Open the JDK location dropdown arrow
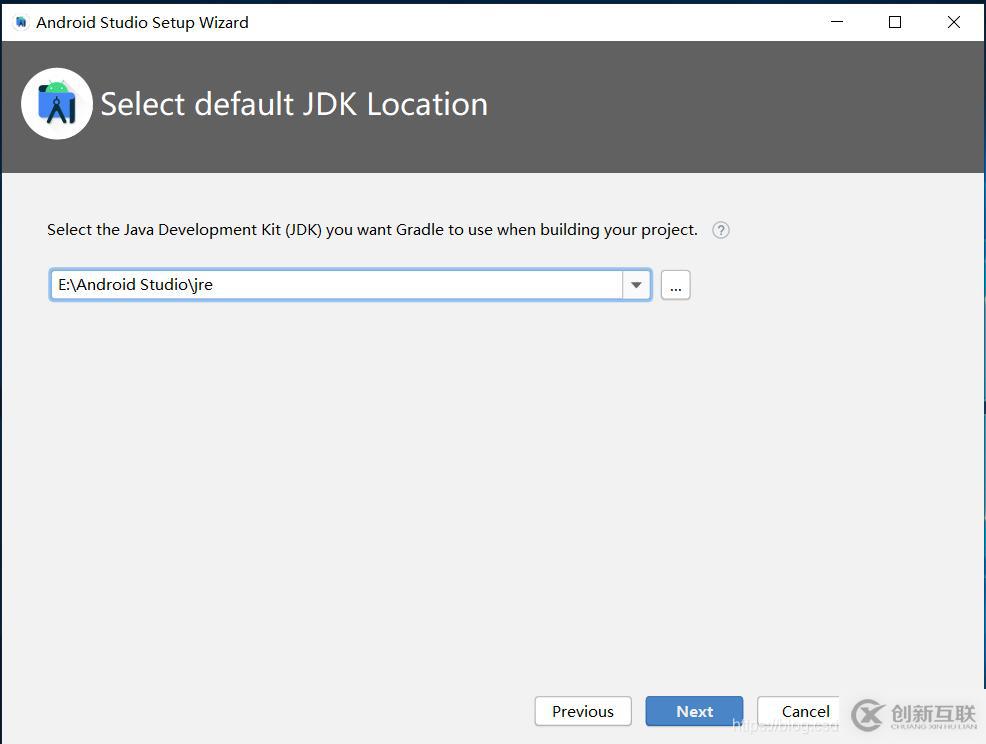This screenshot has width=986, height=744. [x=636, y=285]
